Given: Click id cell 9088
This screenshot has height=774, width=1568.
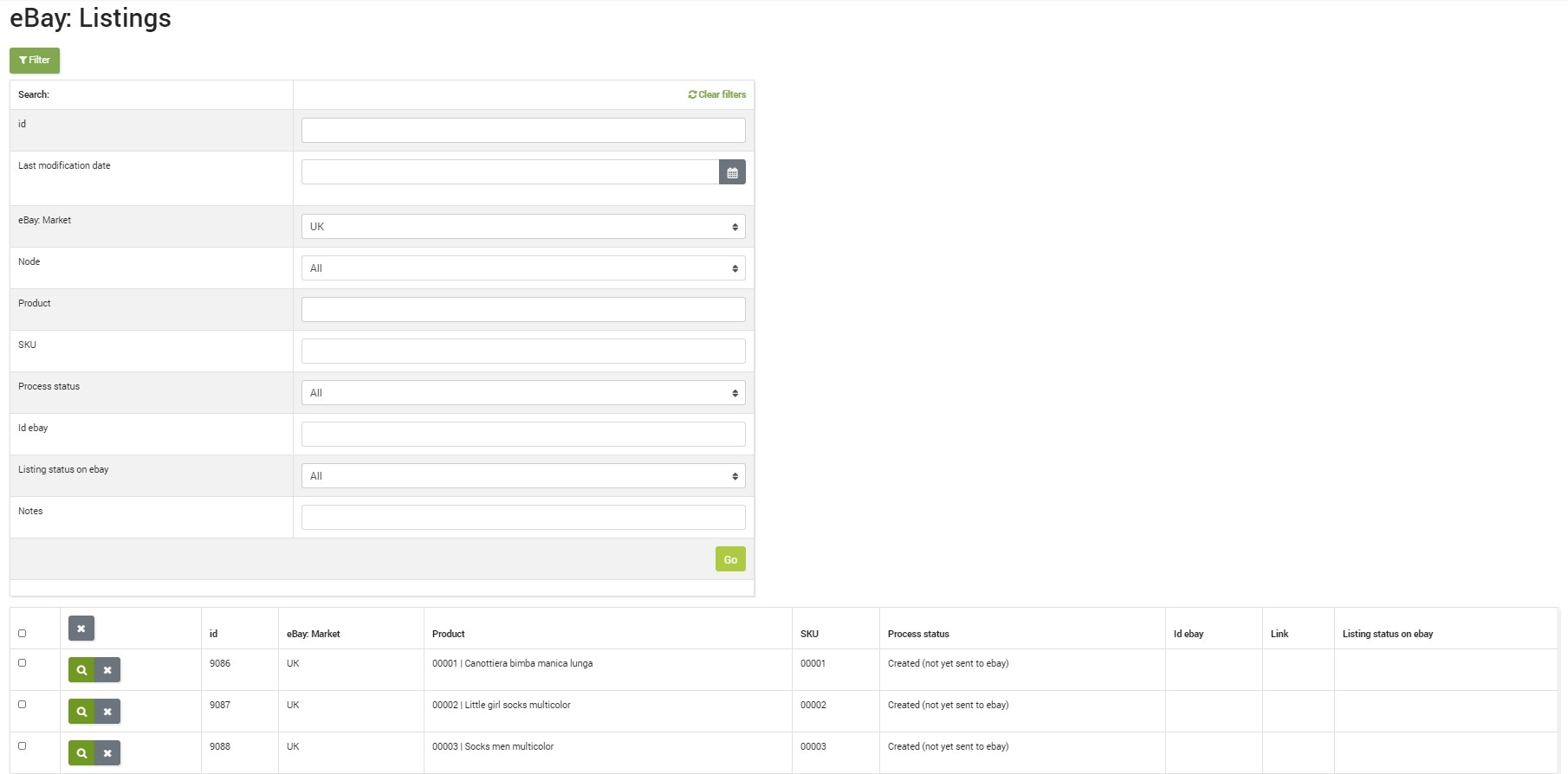Looking at the screenshot, I should [x=220, y=746].
